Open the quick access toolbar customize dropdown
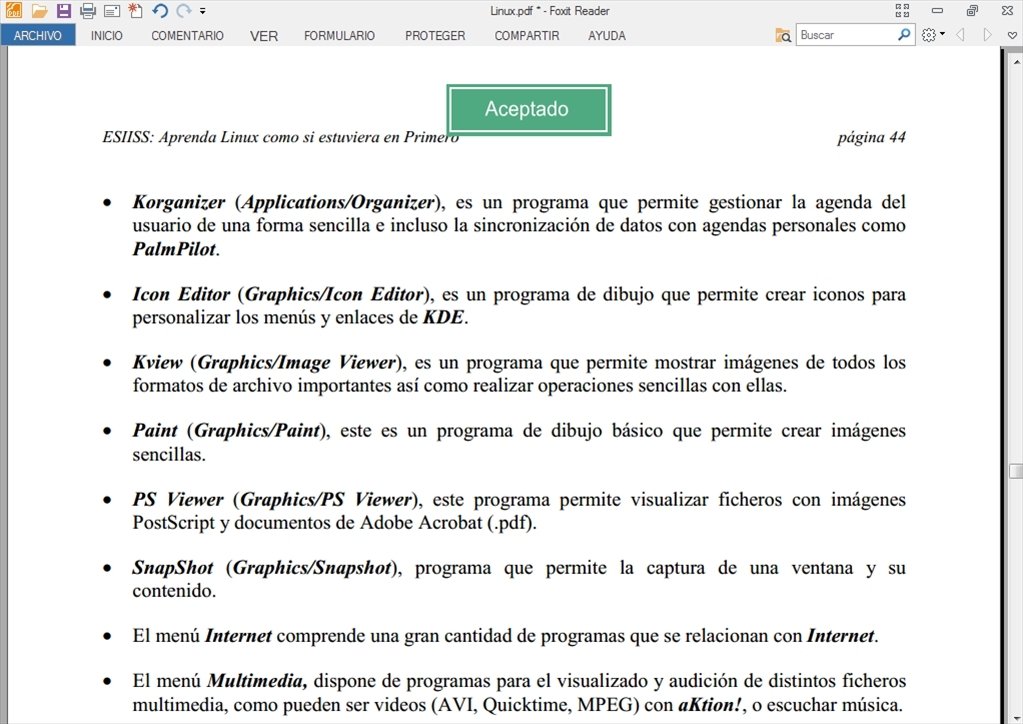Screen dimensions: 1023x724 pyautogui.click(x=203, y=11)
